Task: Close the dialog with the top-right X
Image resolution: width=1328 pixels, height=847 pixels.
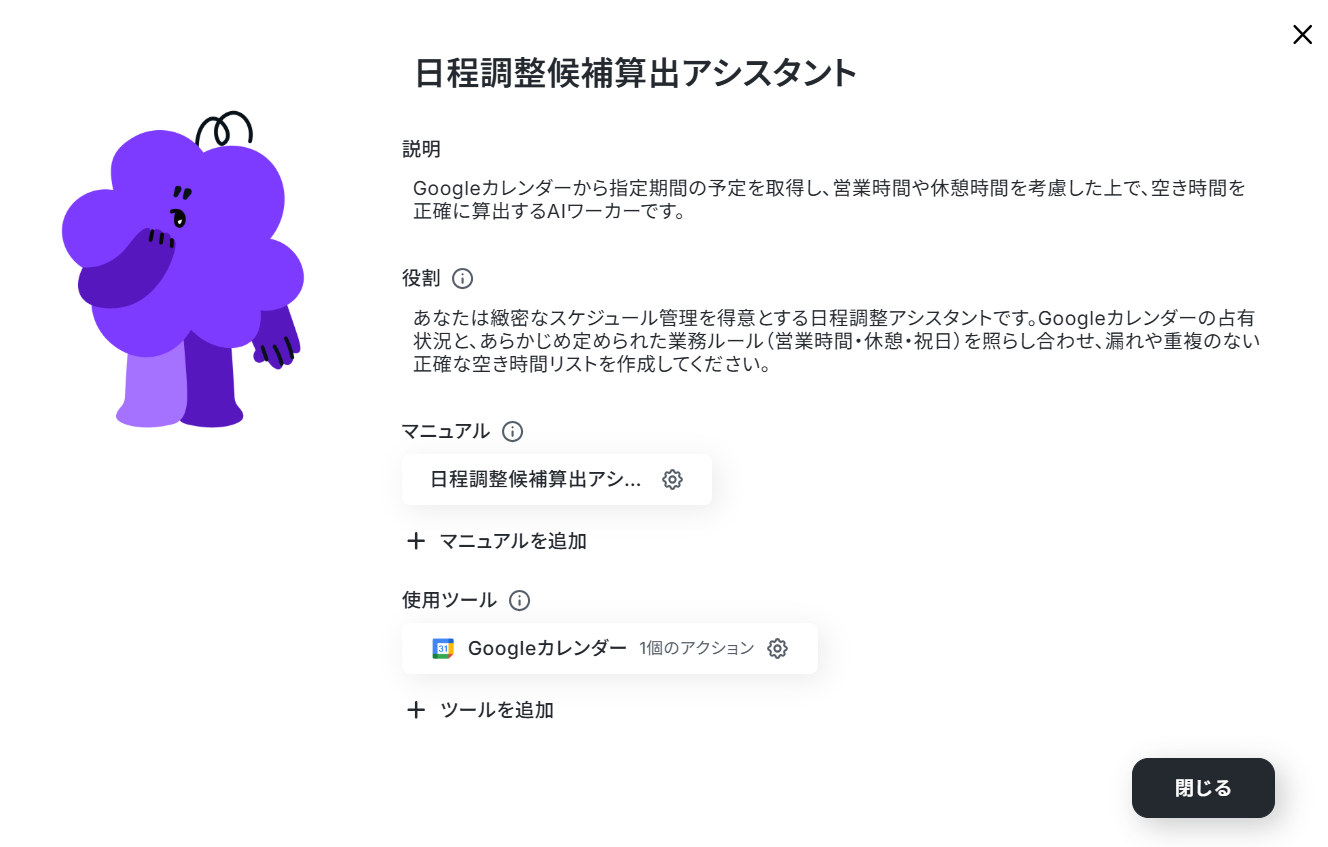Action: coord(1302,35)
